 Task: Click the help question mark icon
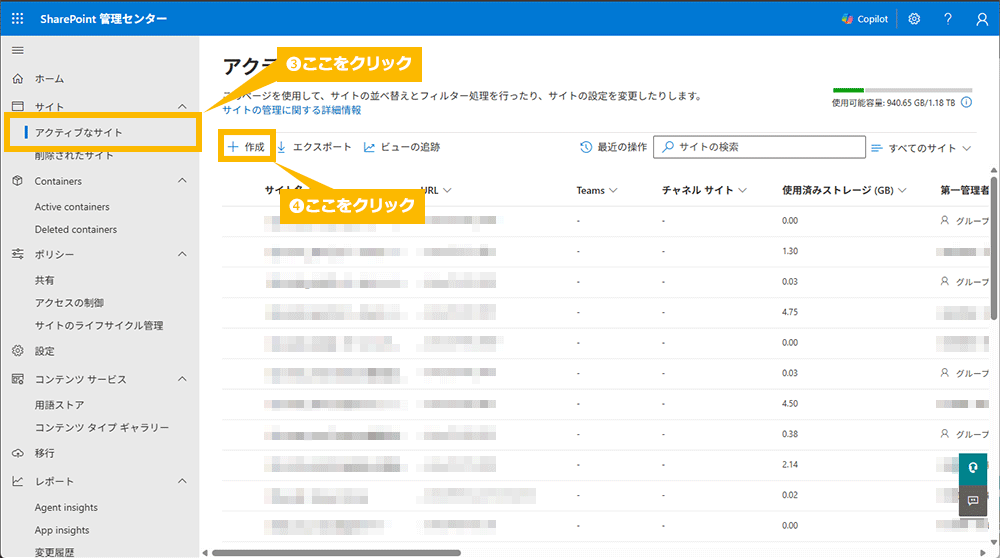[948, 19]
